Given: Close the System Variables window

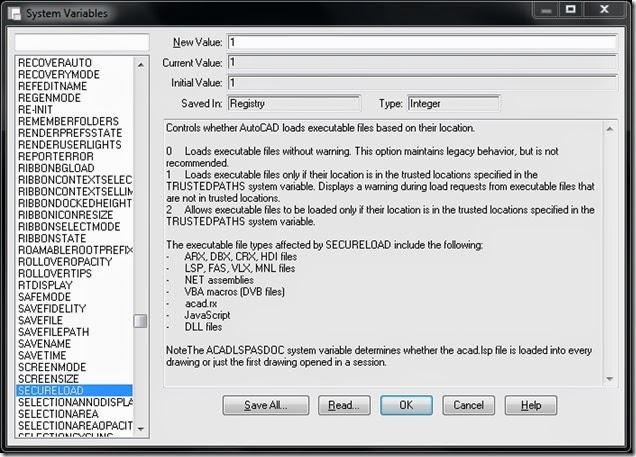Looking at the screenshot, I should coord(604,9).
